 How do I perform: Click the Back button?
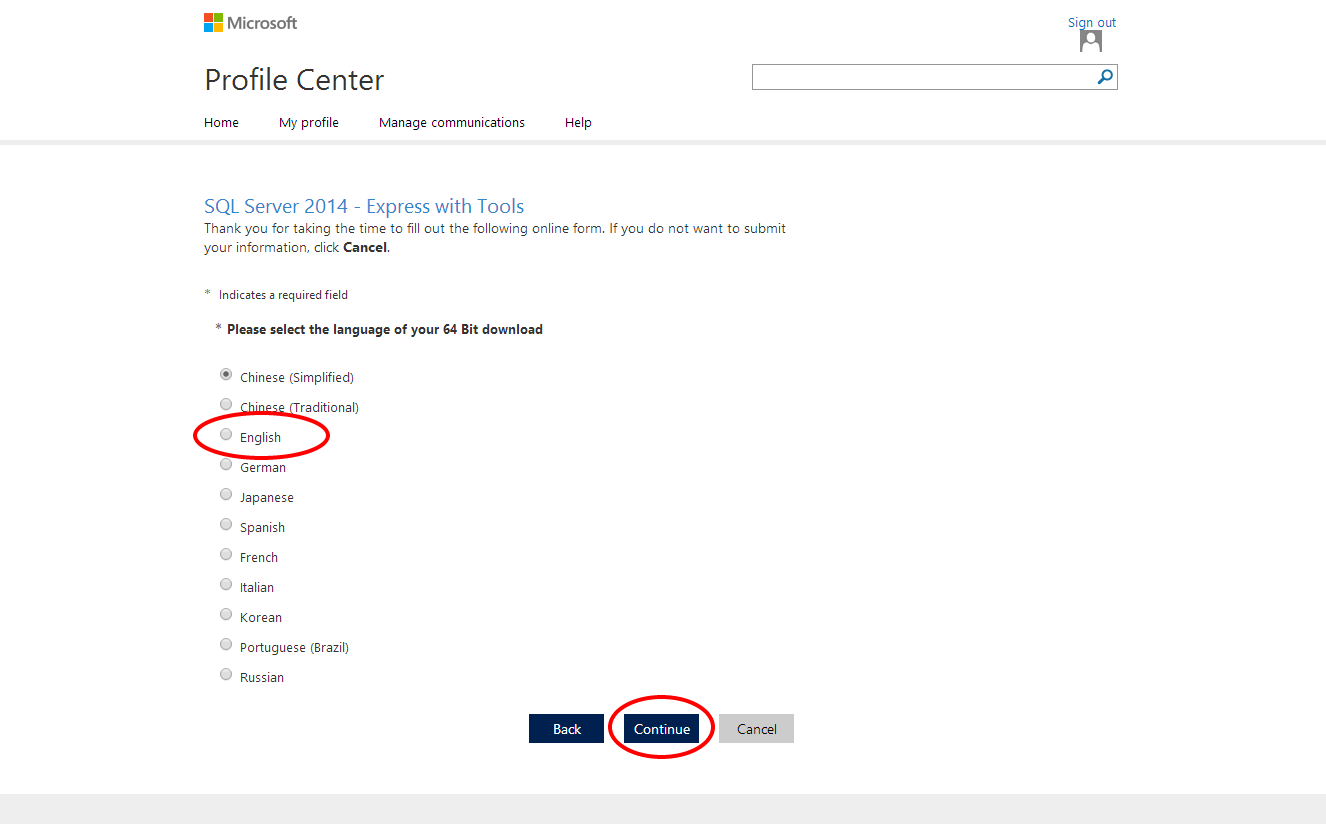tap(566, 728)
